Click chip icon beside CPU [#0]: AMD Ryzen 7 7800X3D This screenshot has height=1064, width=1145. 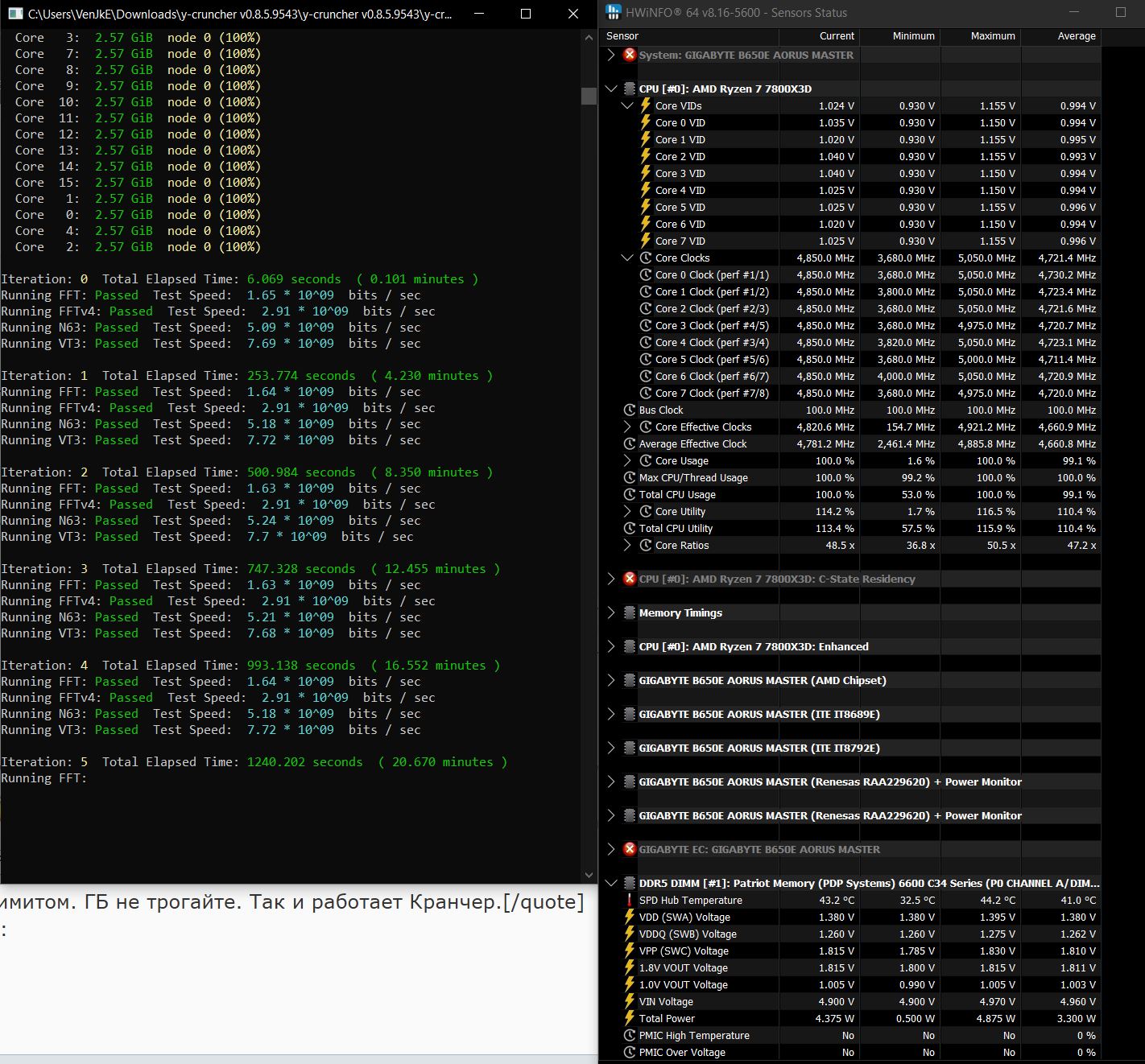click(x=630, y=89)
